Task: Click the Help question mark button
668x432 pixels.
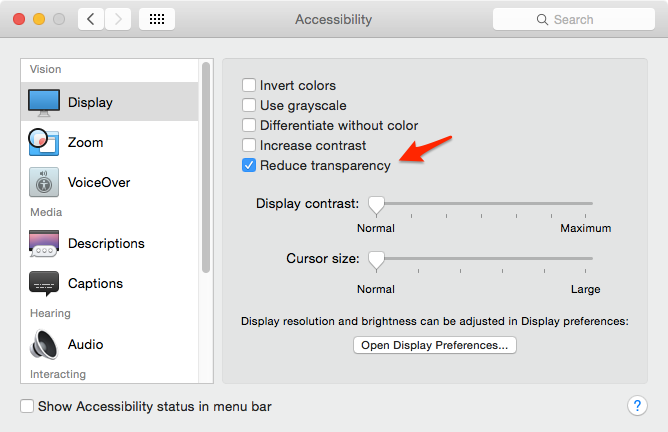Action: pos(638,406)
